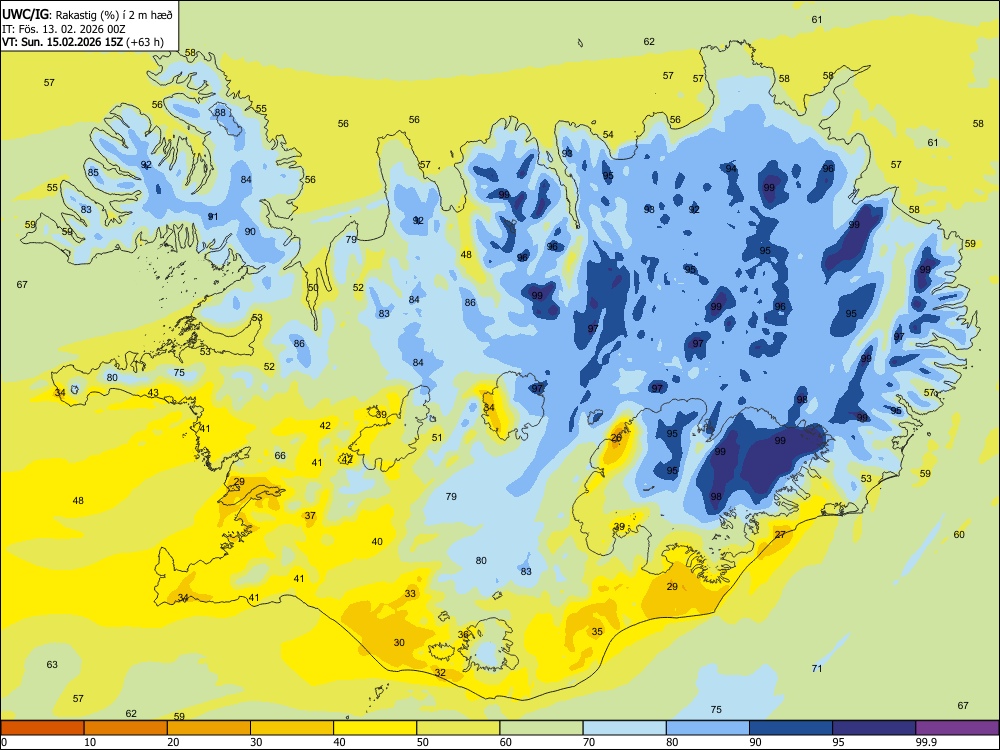Click the 60–70 pale green legend swatch

(x=541, y=728)
